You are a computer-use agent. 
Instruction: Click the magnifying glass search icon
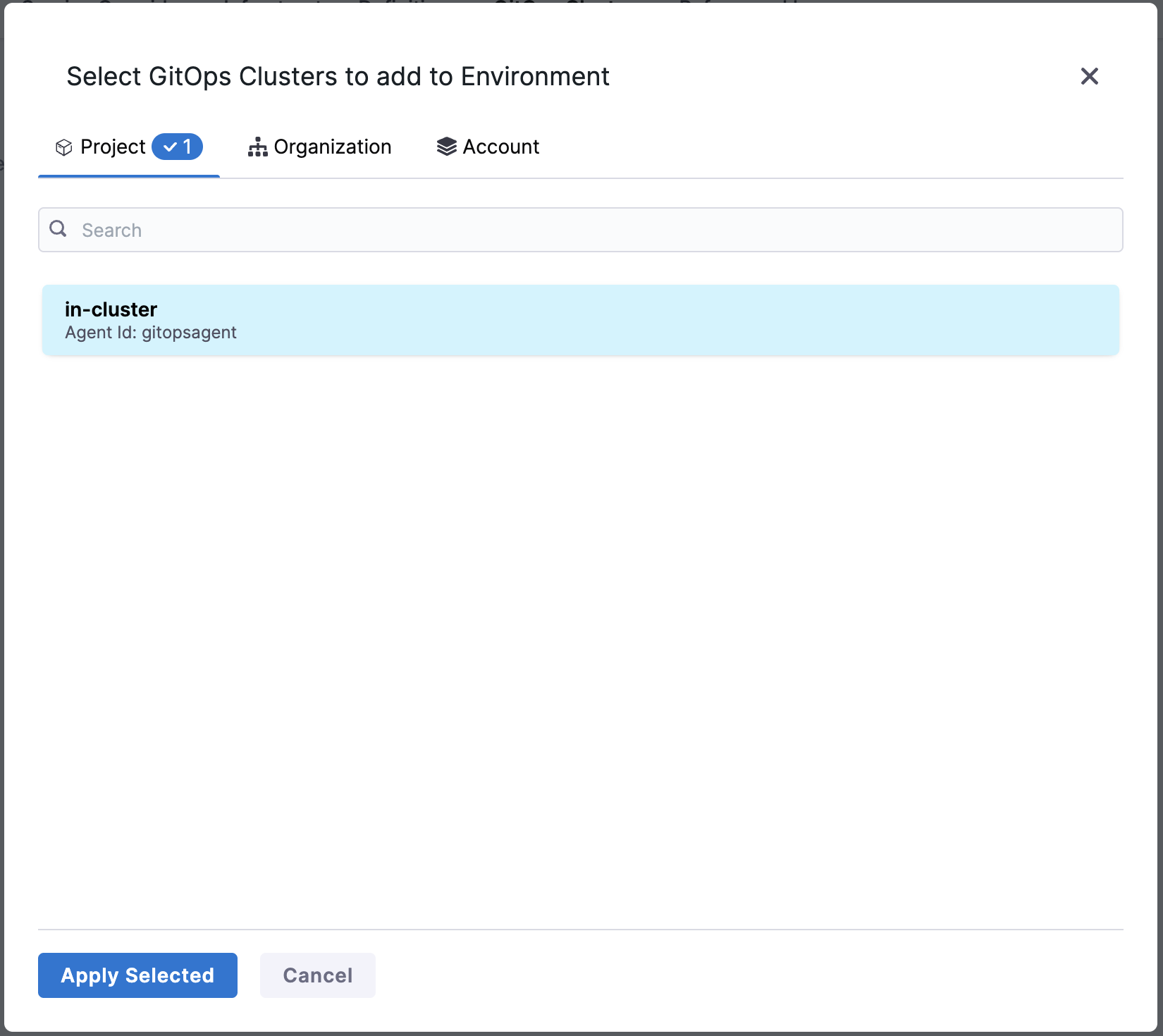pyautogui.click(x=59, y=229)
